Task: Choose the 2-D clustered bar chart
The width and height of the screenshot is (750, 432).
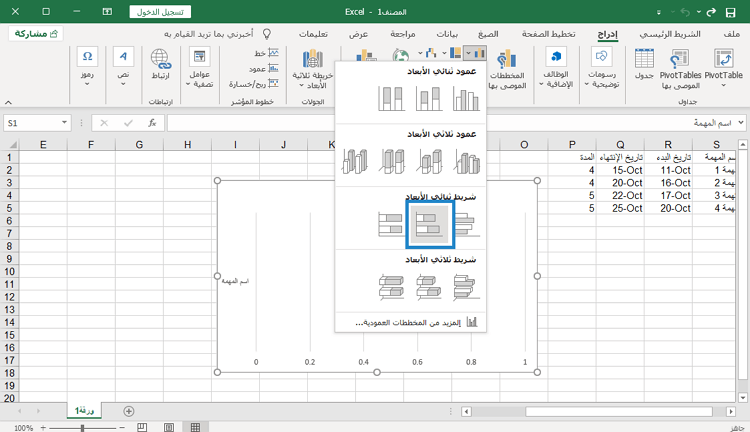Action: pos(467,222)
